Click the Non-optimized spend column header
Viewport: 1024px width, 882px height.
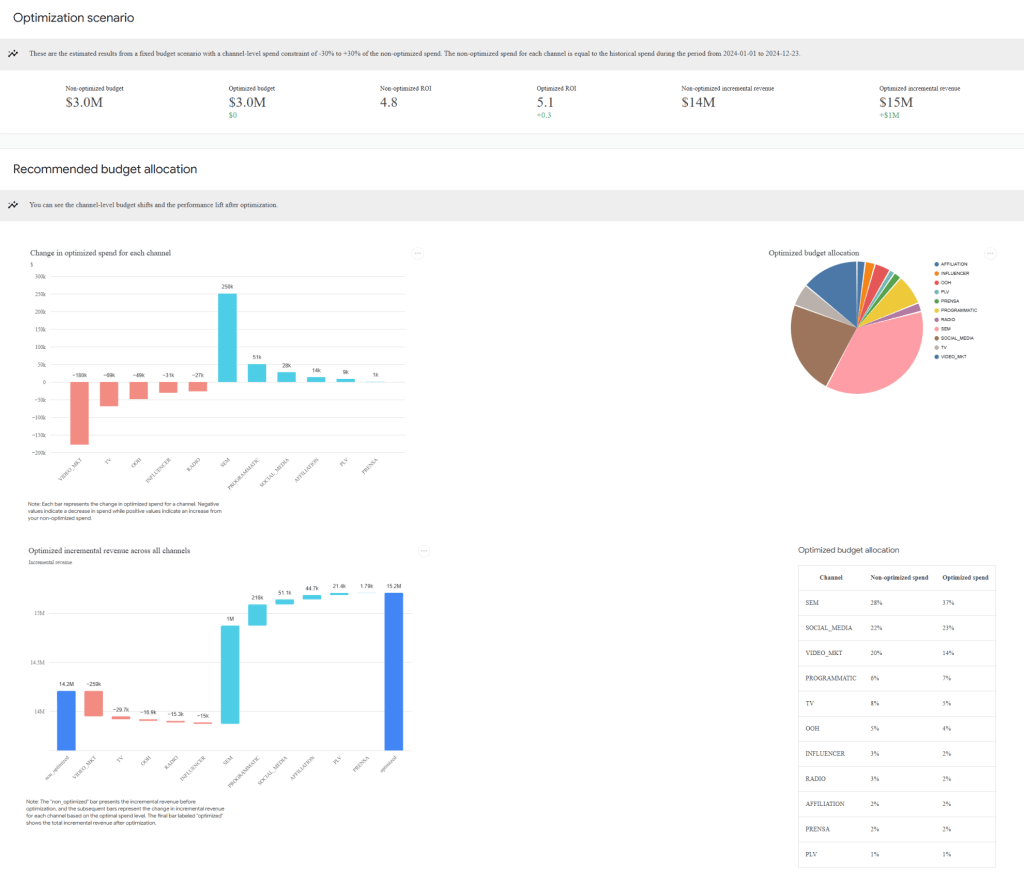point(900,578)
